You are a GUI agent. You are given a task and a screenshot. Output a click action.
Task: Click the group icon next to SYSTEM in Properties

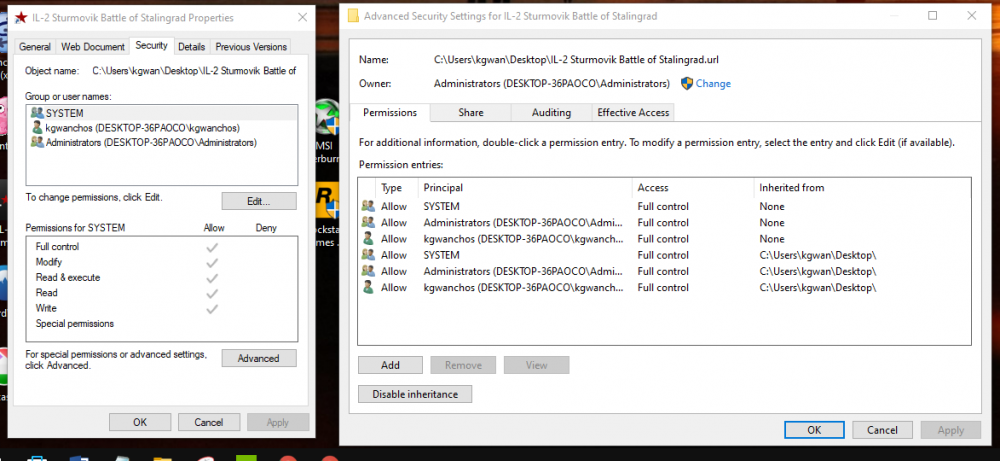[37, 113]
